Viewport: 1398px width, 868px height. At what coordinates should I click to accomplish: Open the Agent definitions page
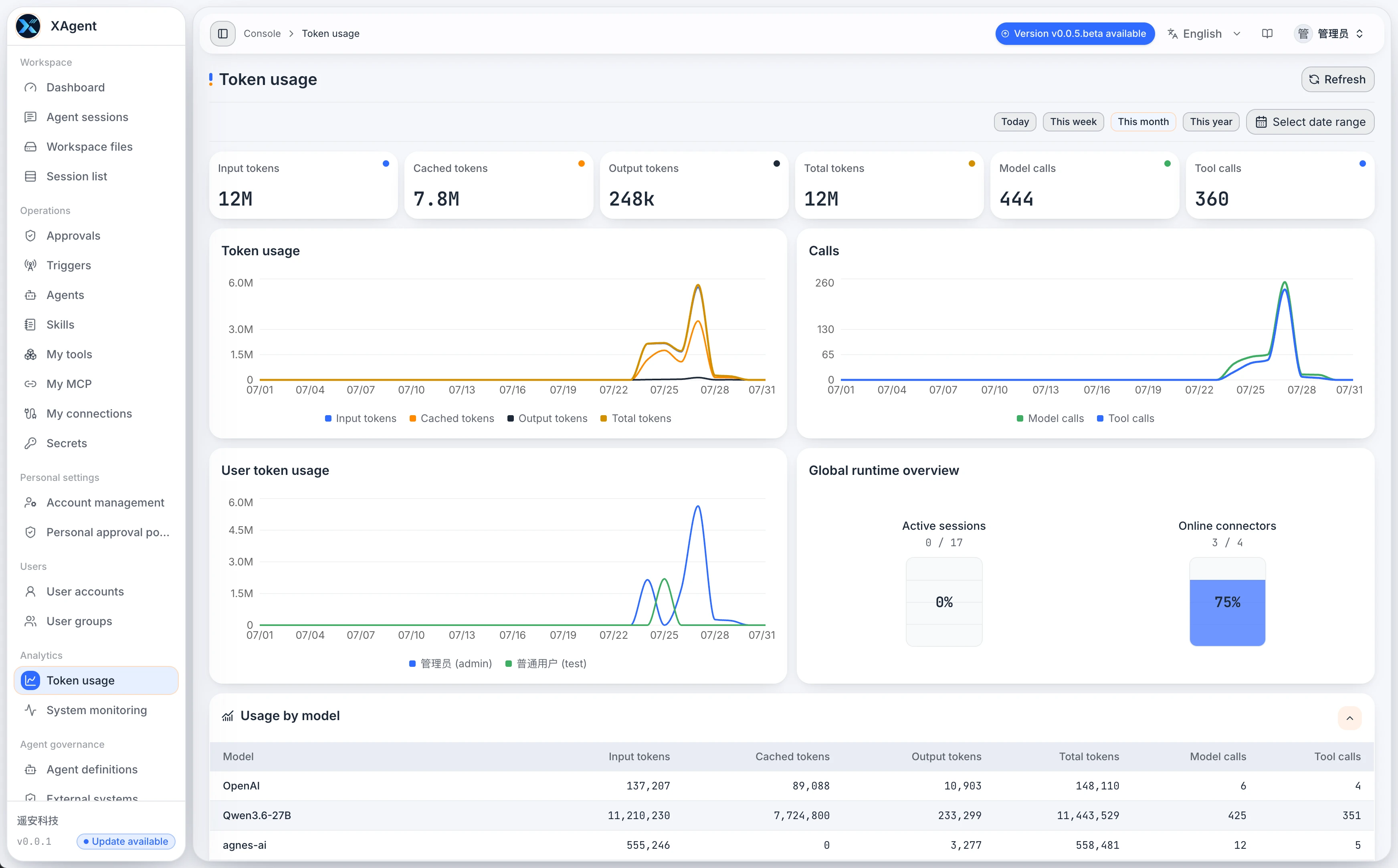pyautogui.click(x=96, y=769)
